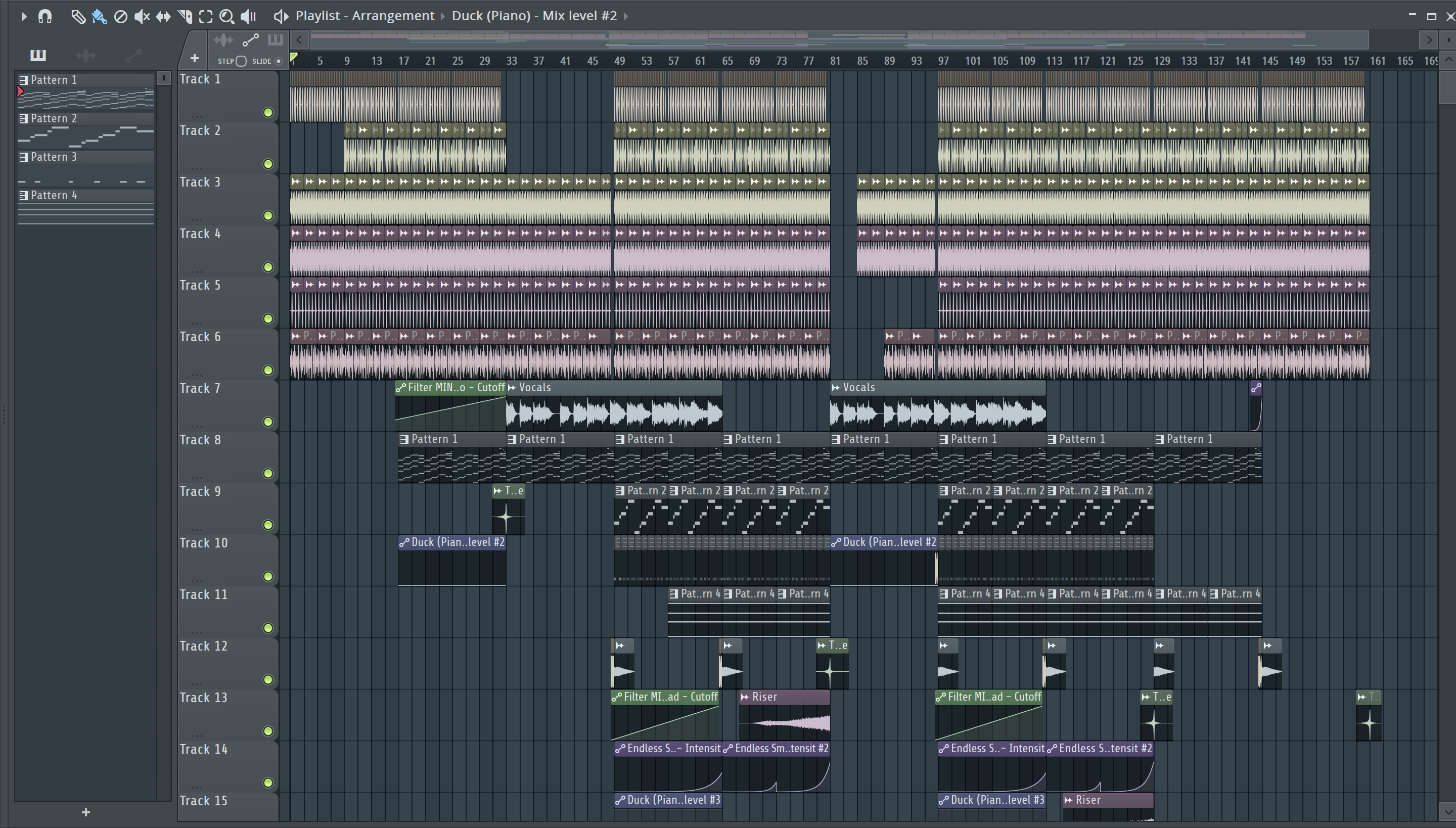This screenshot has width=1456, height=828.
Task: Mute Track 1 via green LED
Action: pyautogui.click(x=268, y=113)
